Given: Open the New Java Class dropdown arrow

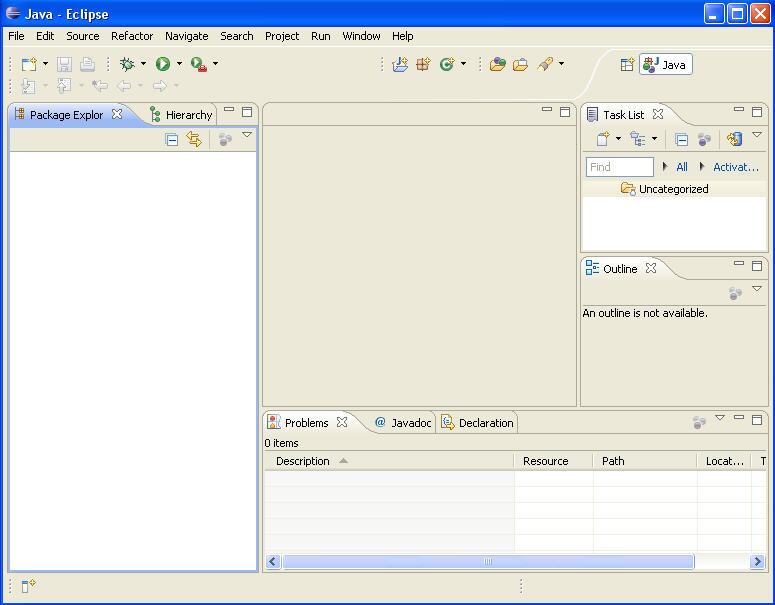Looking at the screenshot, I should pos(463,64).
